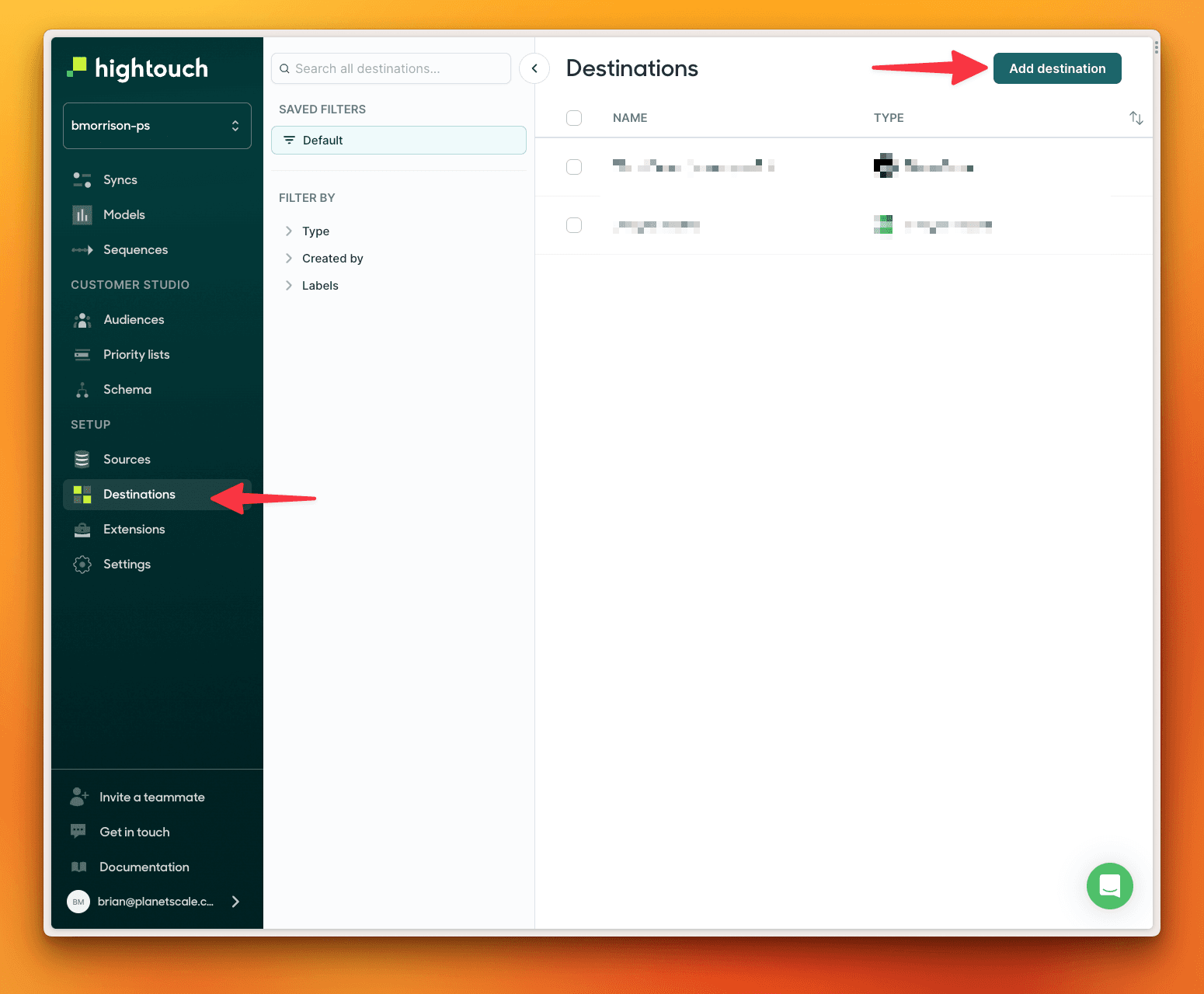
Task: Click the Models bar chart icon
Action: [82, 215]
